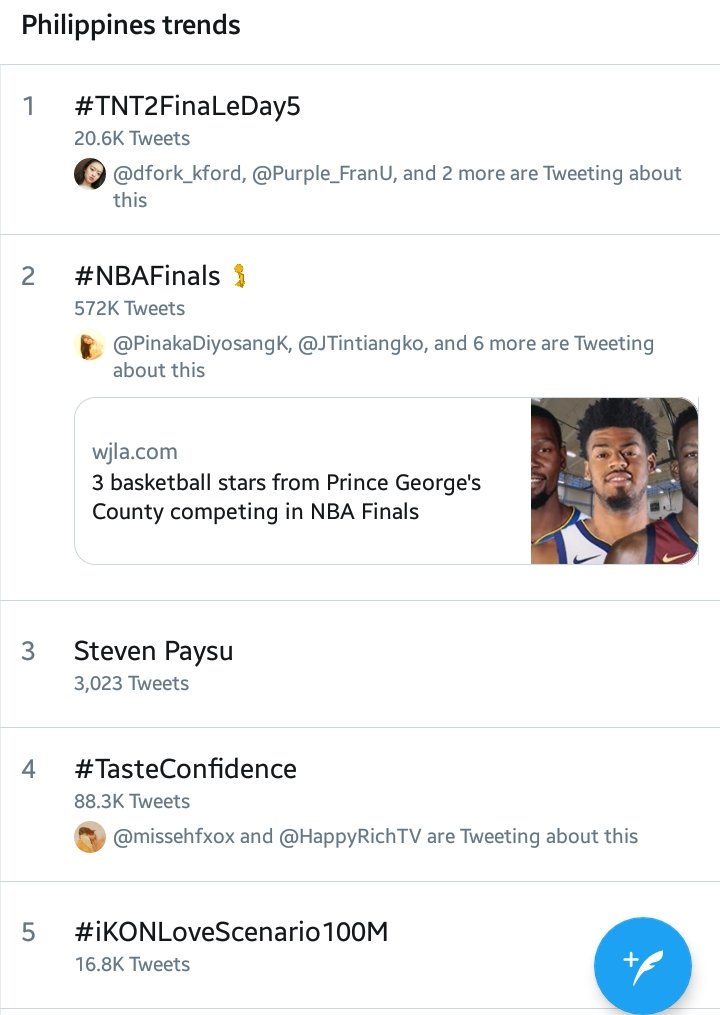This screenshot has width=720, height=1015.
Task: Tap the compose tweet floating button
Action: pyautogui.click(x=642, y=965)
